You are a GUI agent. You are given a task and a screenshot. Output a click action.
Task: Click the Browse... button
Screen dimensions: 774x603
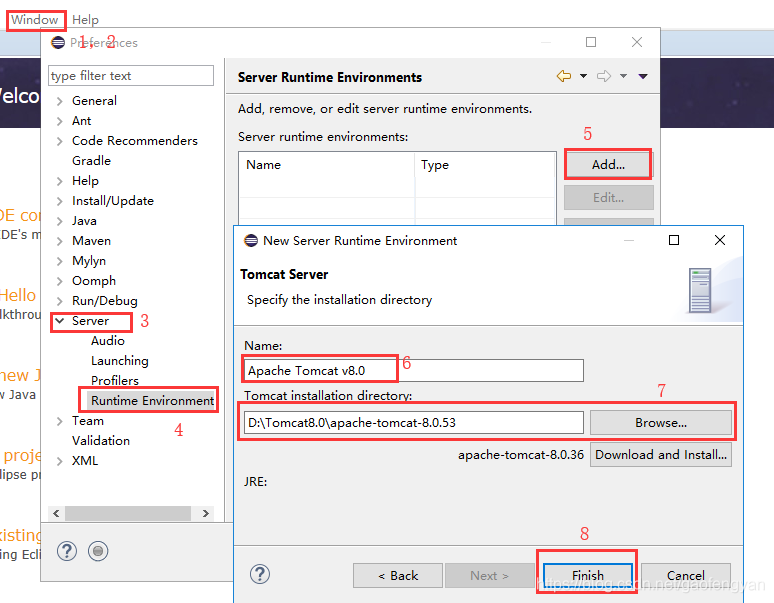tap(660, 423)
